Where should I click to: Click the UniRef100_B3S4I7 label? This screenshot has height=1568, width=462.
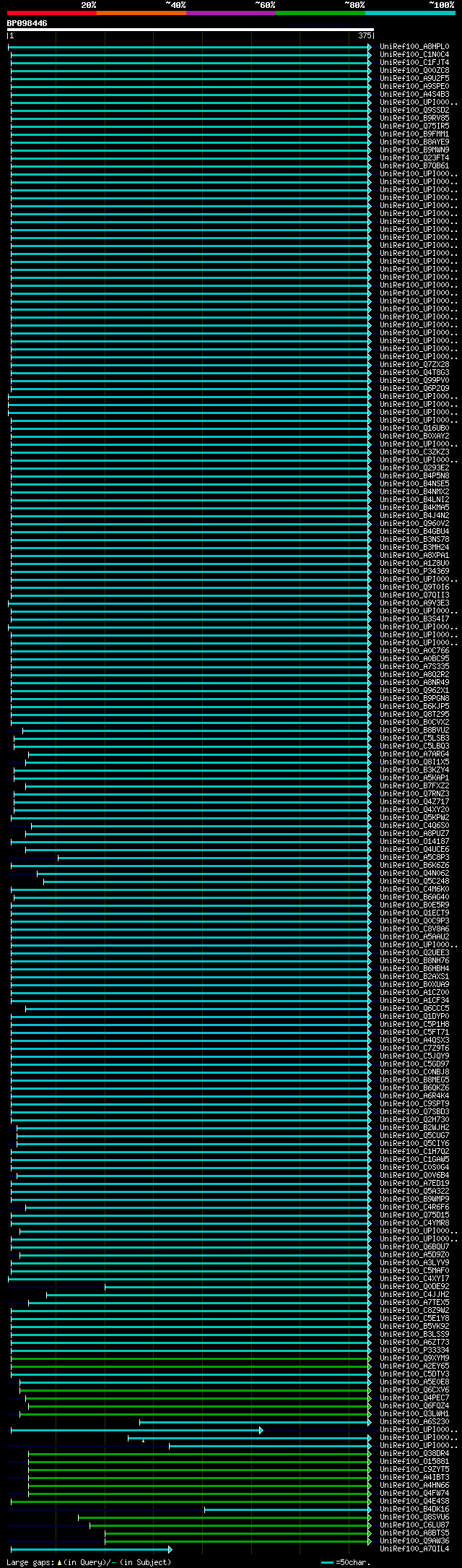tap(414, 619)
